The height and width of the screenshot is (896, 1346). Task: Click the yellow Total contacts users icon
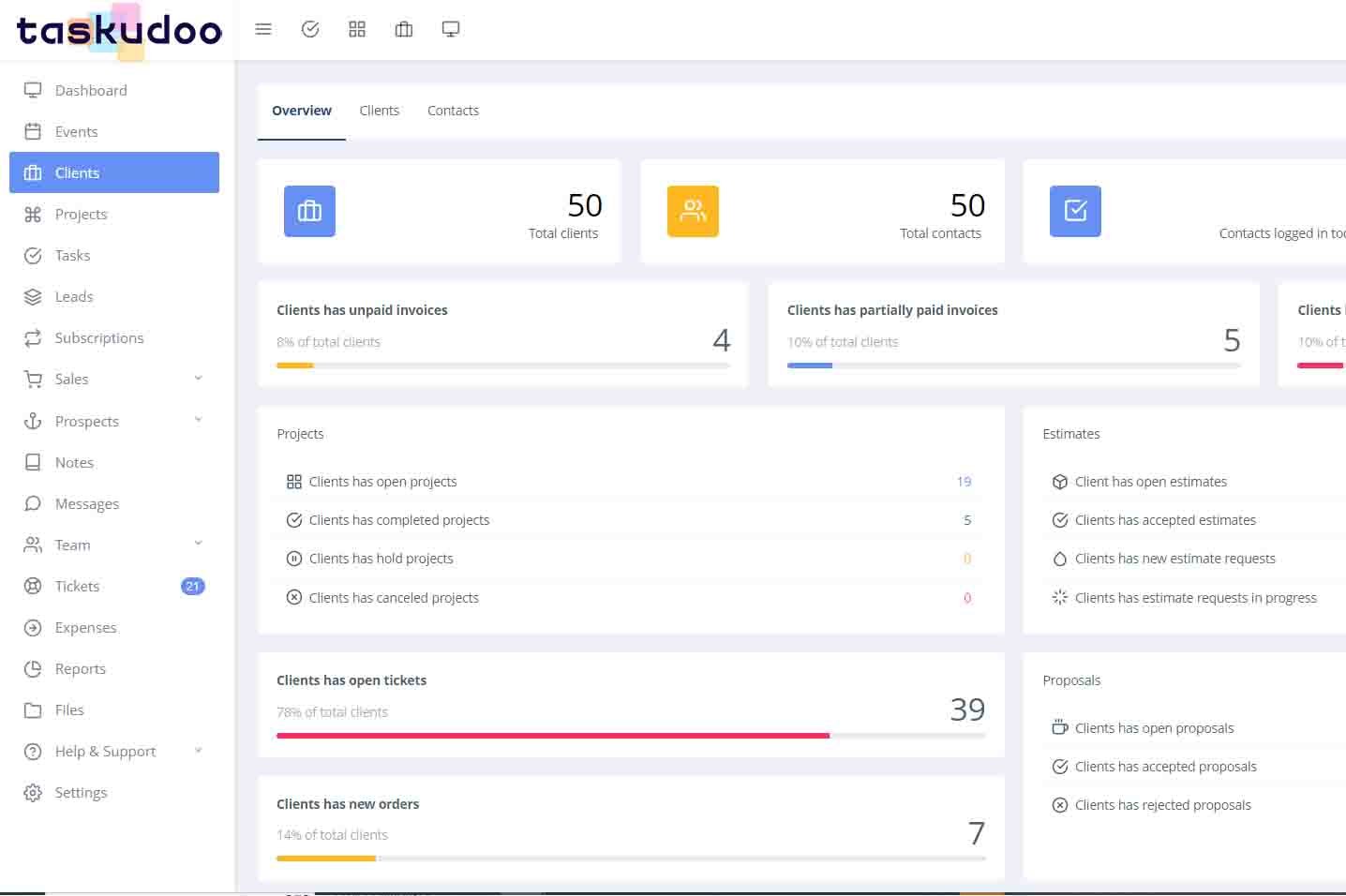(693, 211)
